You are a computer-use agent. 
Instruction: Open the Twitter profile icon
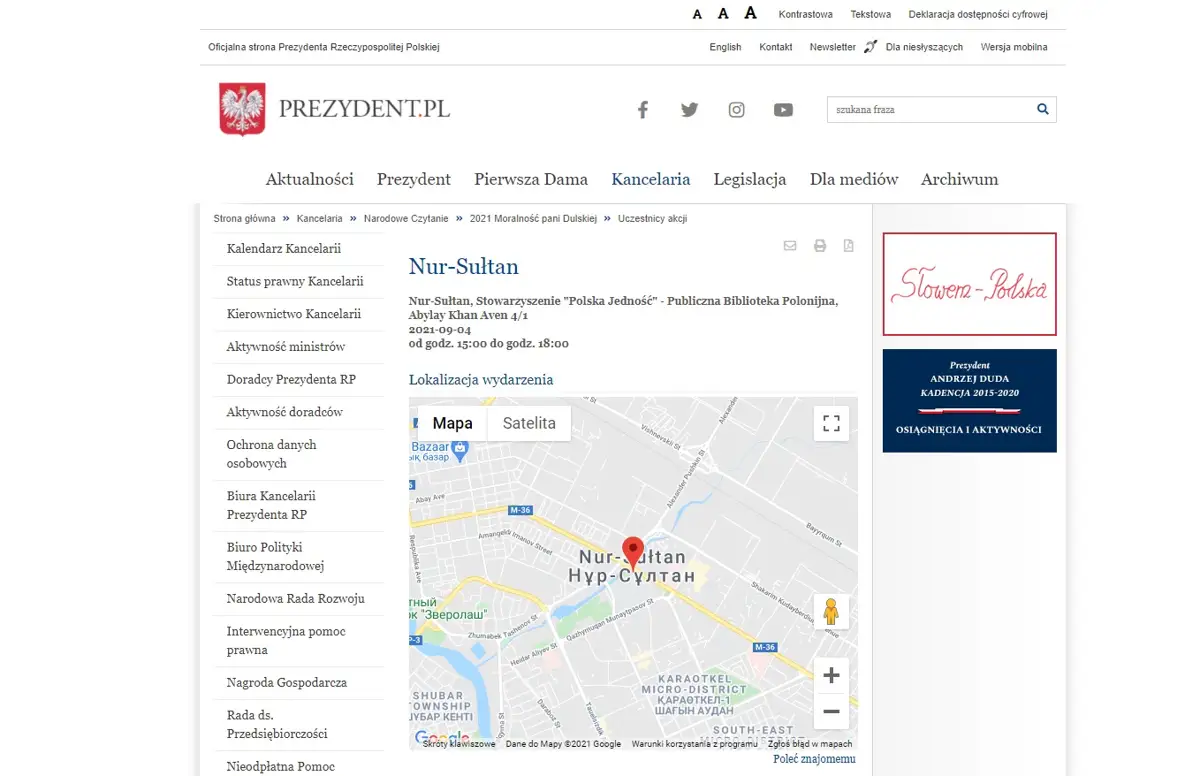[690, 110]
